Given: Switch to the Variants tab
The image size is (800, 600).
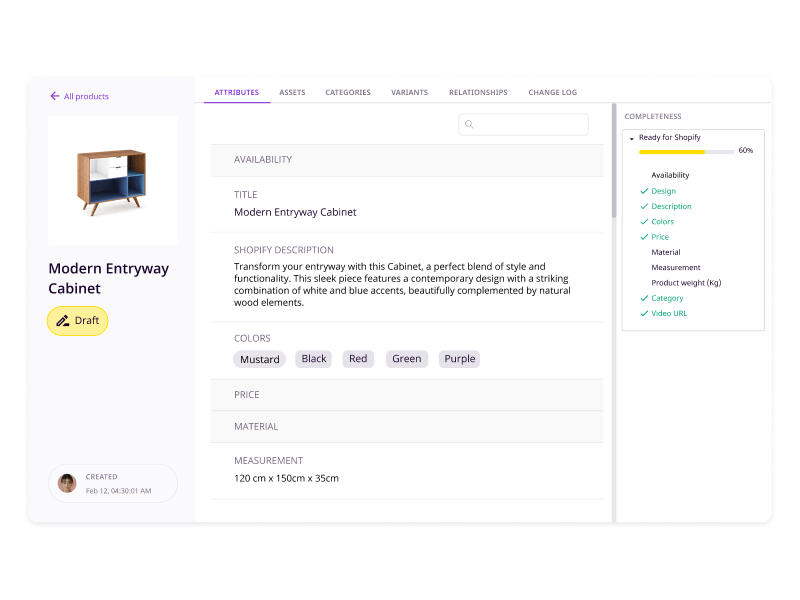Looking at the screenshot, I should pos(410,92).
